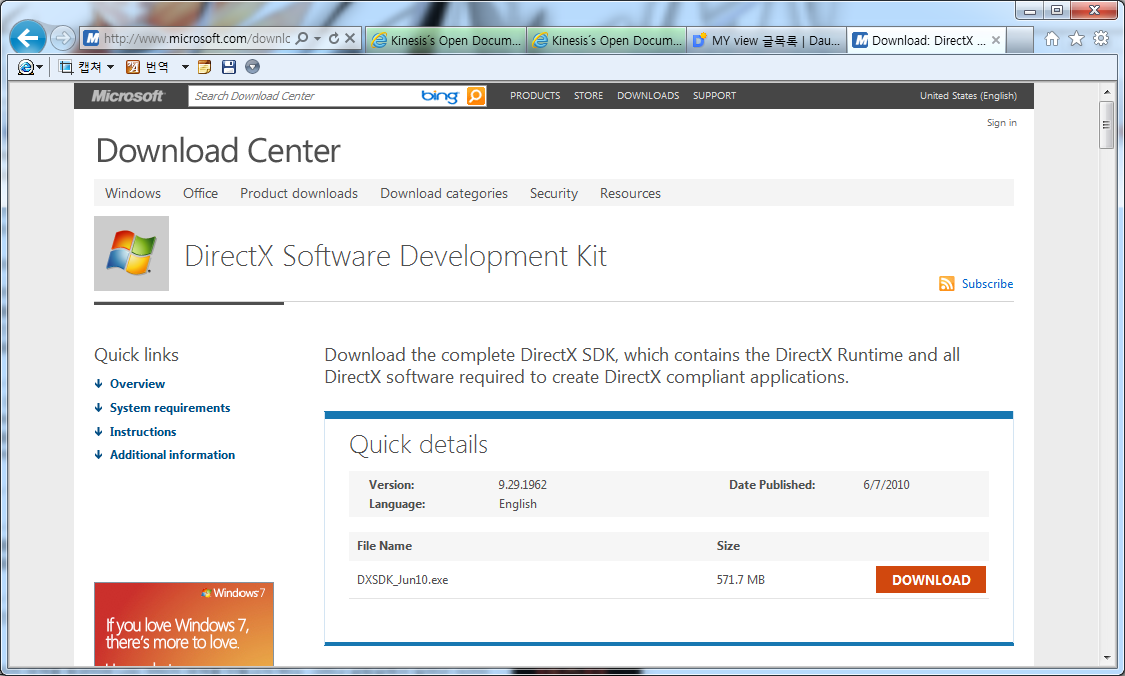Screen dimensions: 1125x676
Task: Click the Windows flag product thumbnail
Action: coord(131,253)
